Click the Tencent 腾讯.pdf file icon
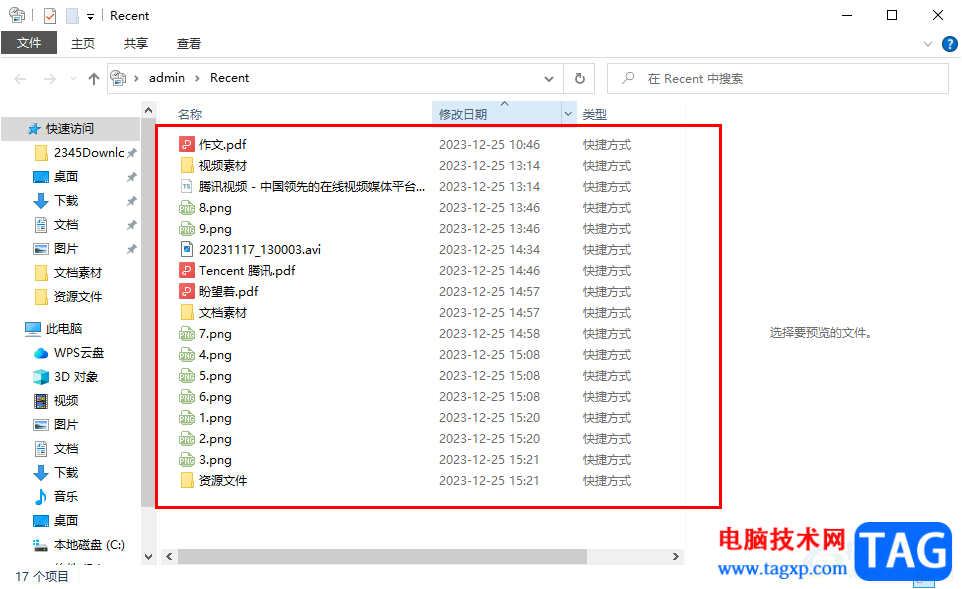This screenshot has height=589, width=962. [x=187, y=270]
